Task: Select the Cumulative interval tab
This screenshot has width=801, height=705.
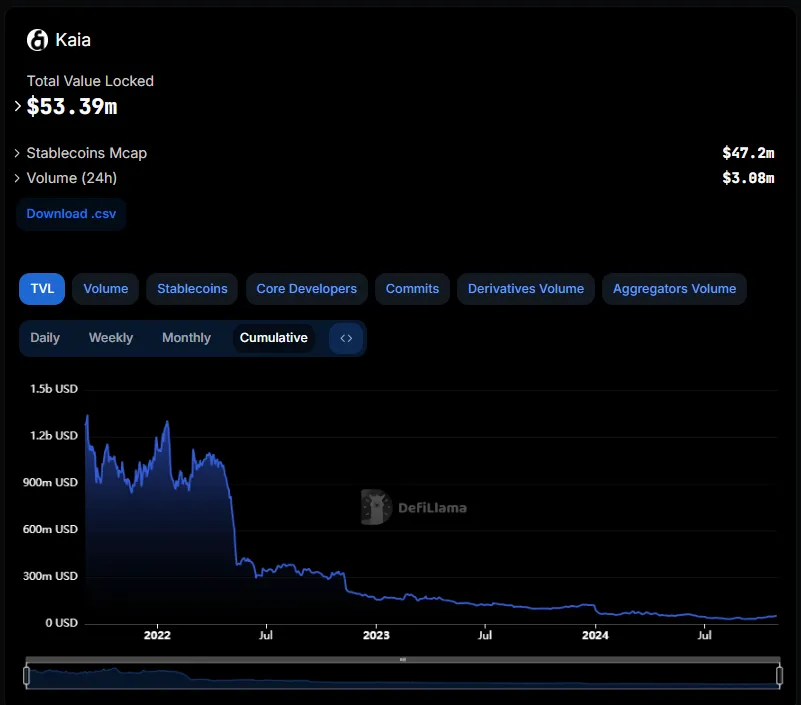Action: coord(273,338)
